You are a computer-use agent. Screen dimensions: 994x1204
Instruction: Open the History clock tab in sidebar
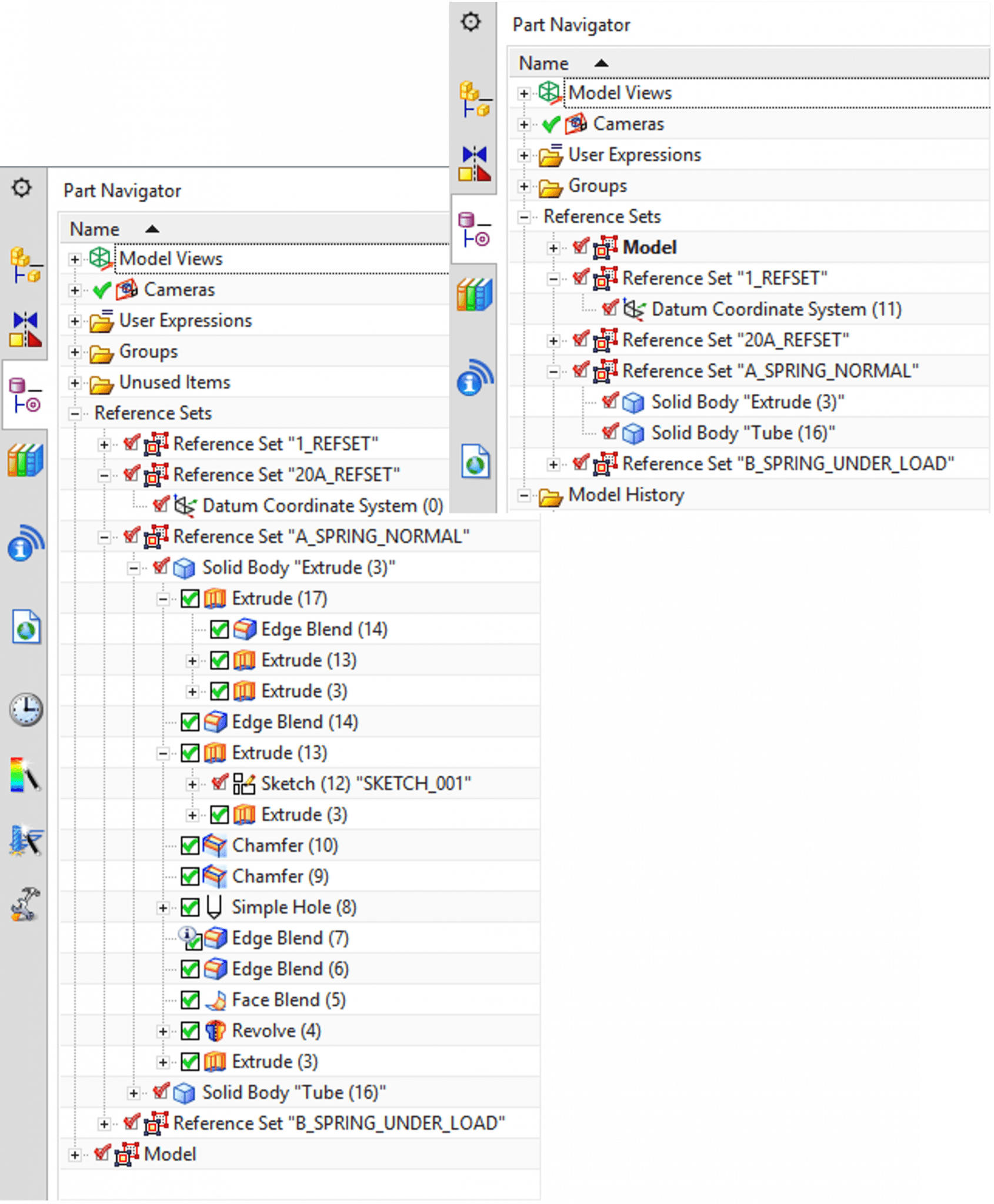(x=25, y=709)
